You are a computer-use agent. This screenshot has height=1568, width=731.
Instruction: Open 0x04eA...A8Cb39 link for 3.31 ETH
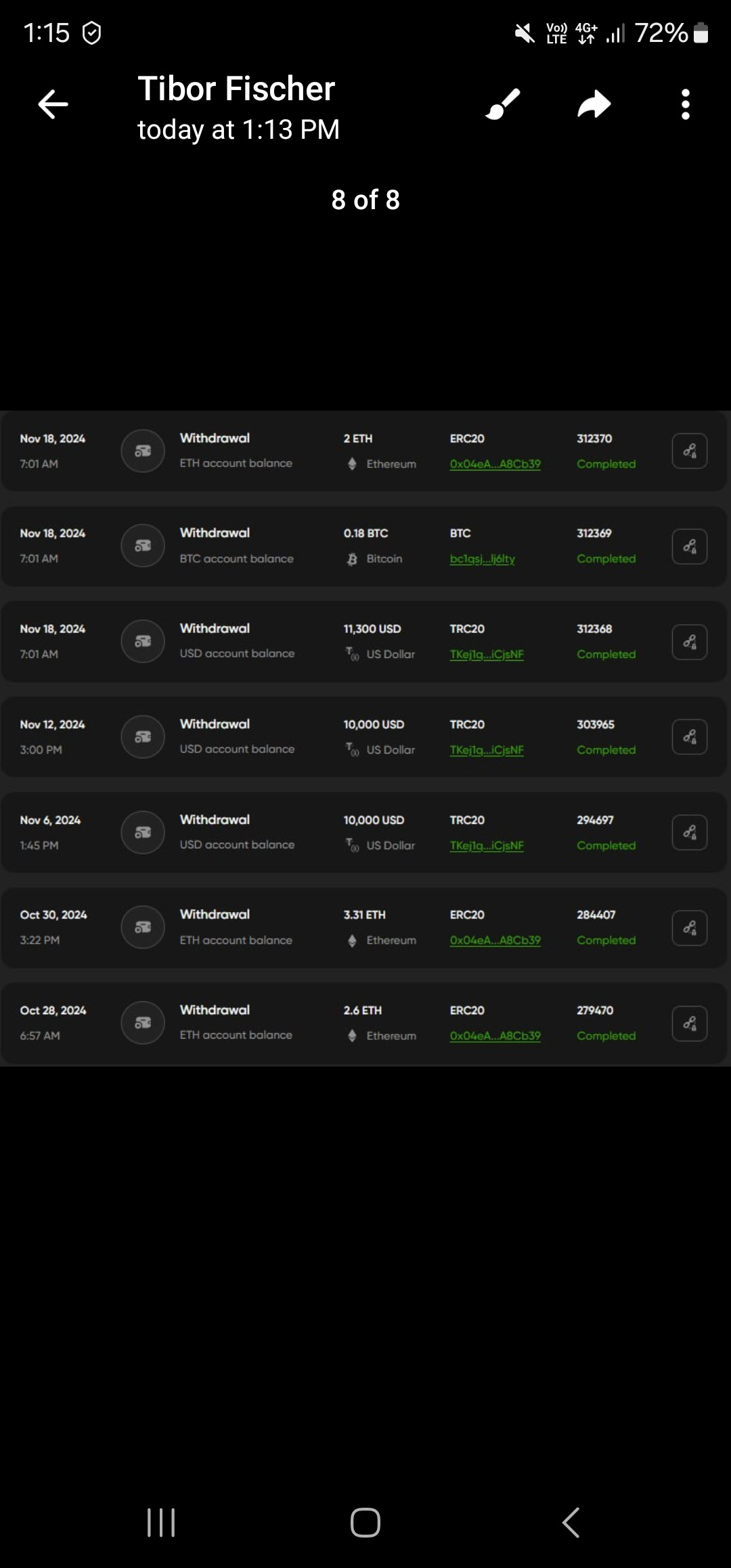click(495, 940)
